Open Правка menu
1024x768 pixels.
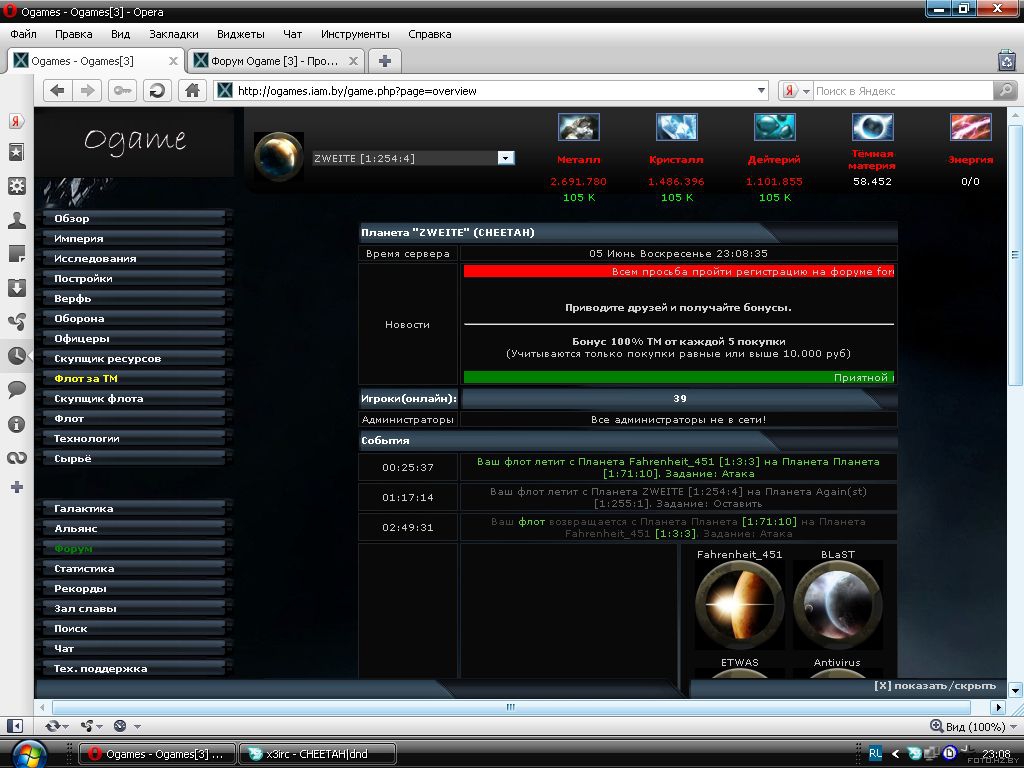click(74, 34)
